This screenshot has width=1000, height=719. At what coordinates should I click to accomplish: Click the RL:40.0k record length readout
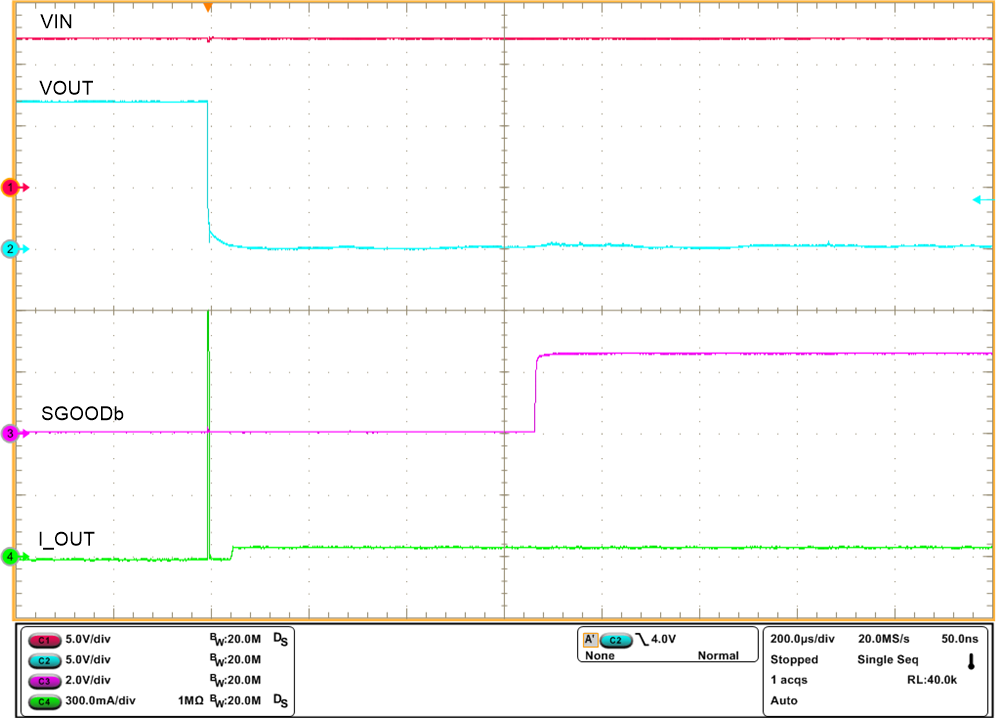[933, 679]
